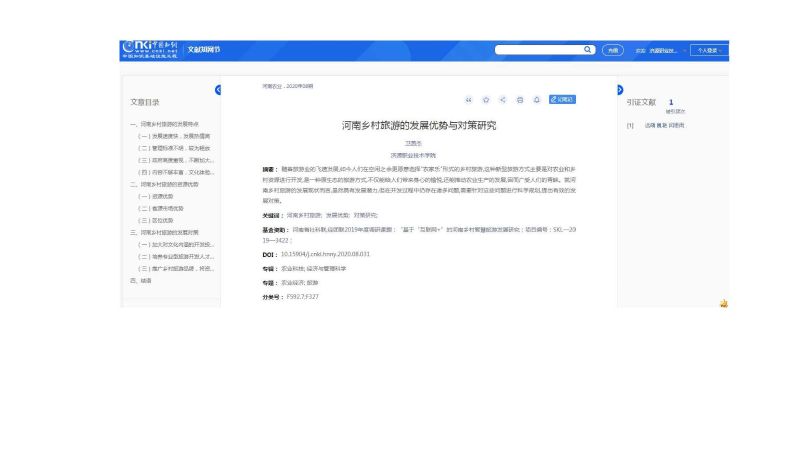Jump to section 二 on resource advantages in outline

coord(169,184)
